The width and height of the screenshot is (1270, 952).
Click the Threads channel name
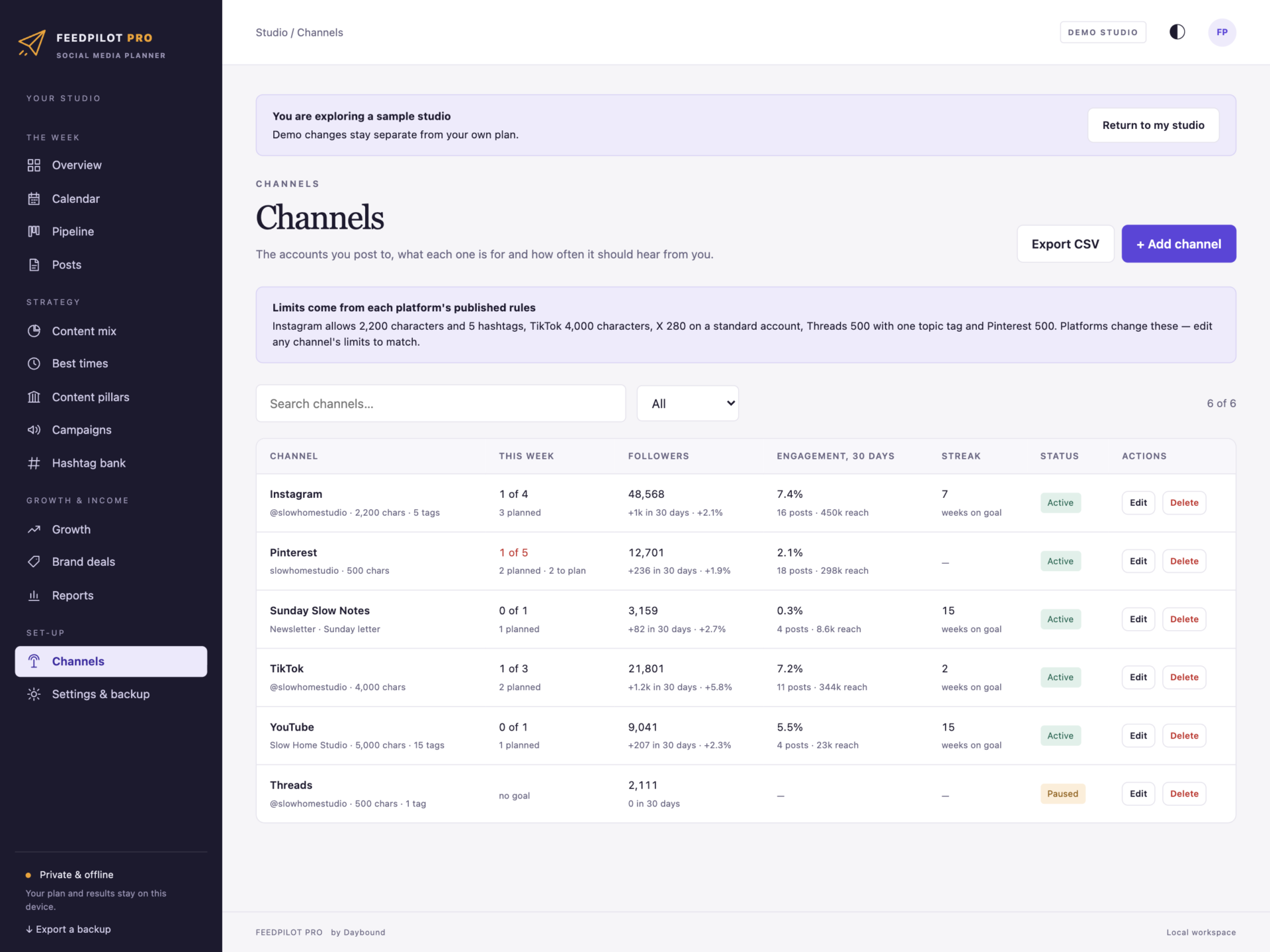click(291, 785)
